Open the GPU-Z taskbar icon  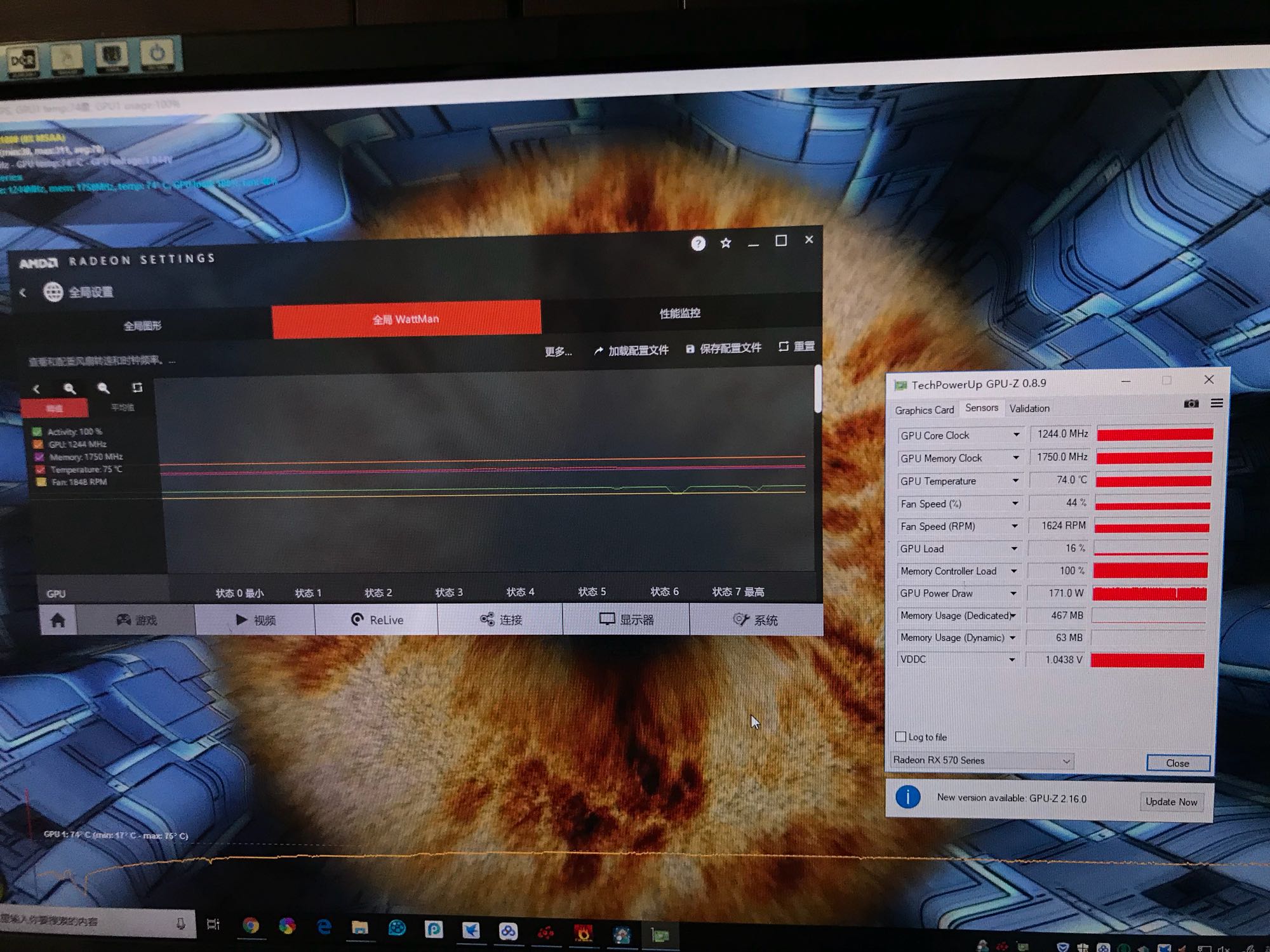coord(660,935)
